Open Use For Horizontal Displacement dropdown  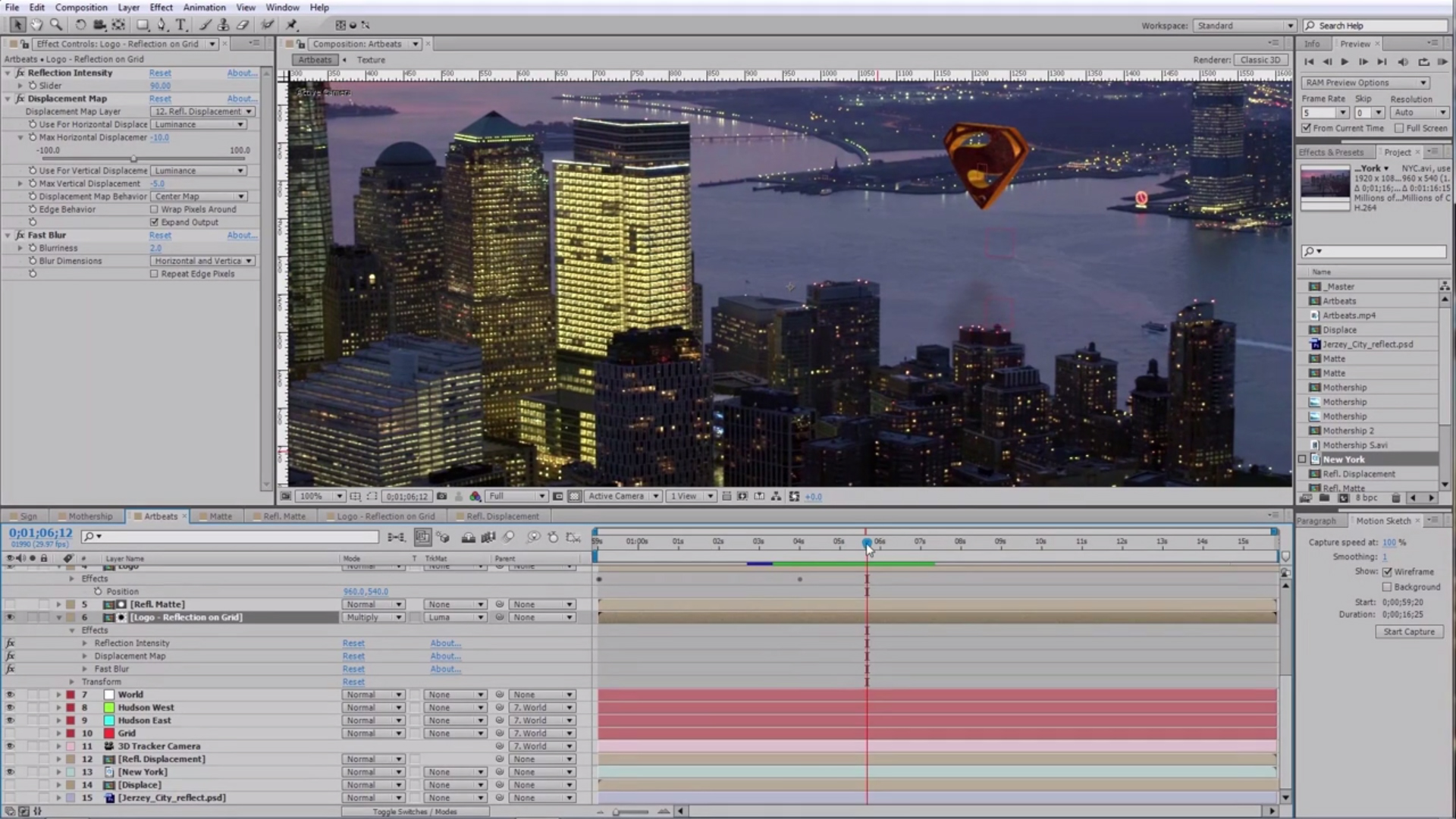pyautogui.click(x=199, y=124)
